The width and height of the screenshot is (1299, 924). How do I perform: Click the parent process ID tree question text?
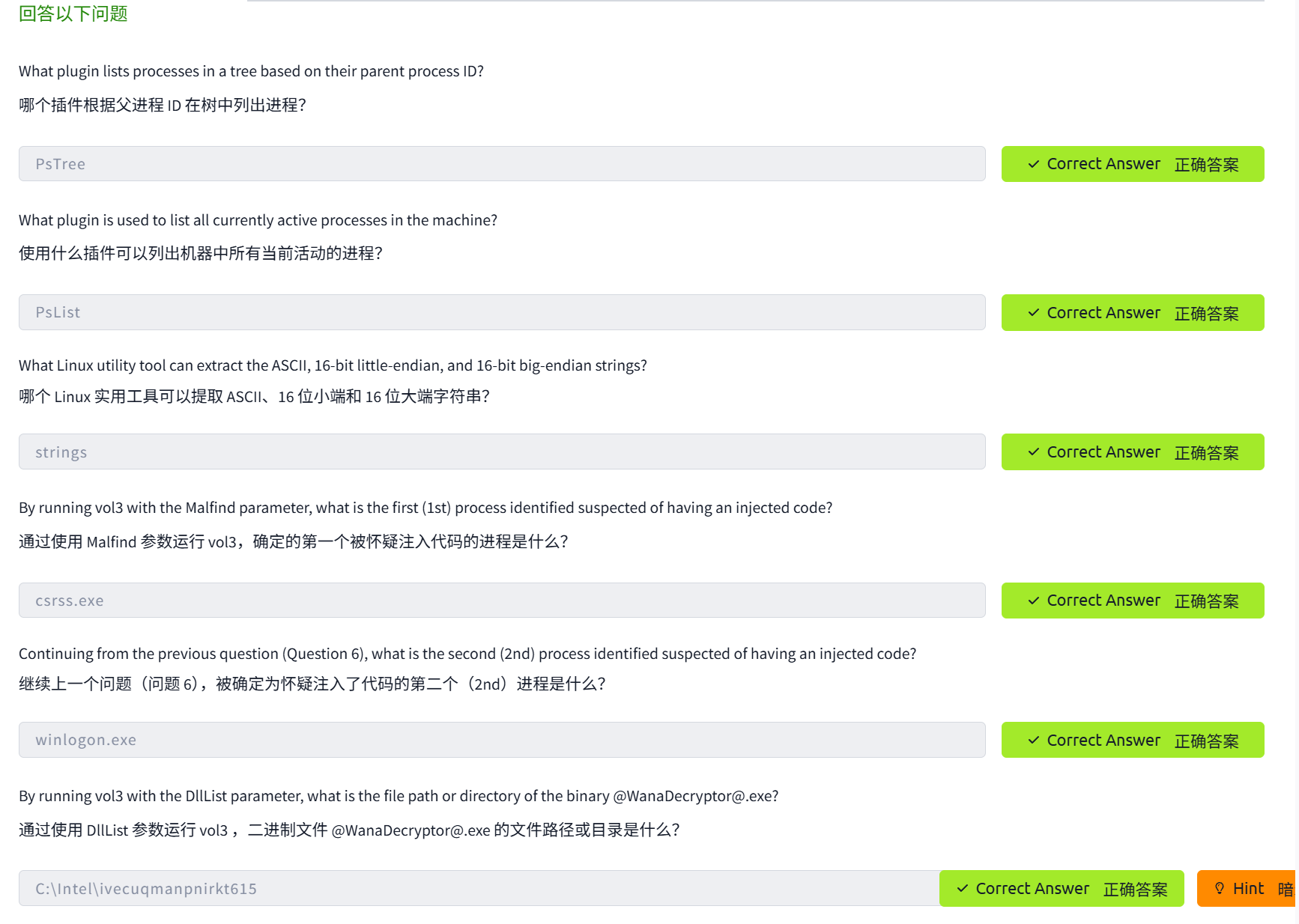tap(251, 71)
